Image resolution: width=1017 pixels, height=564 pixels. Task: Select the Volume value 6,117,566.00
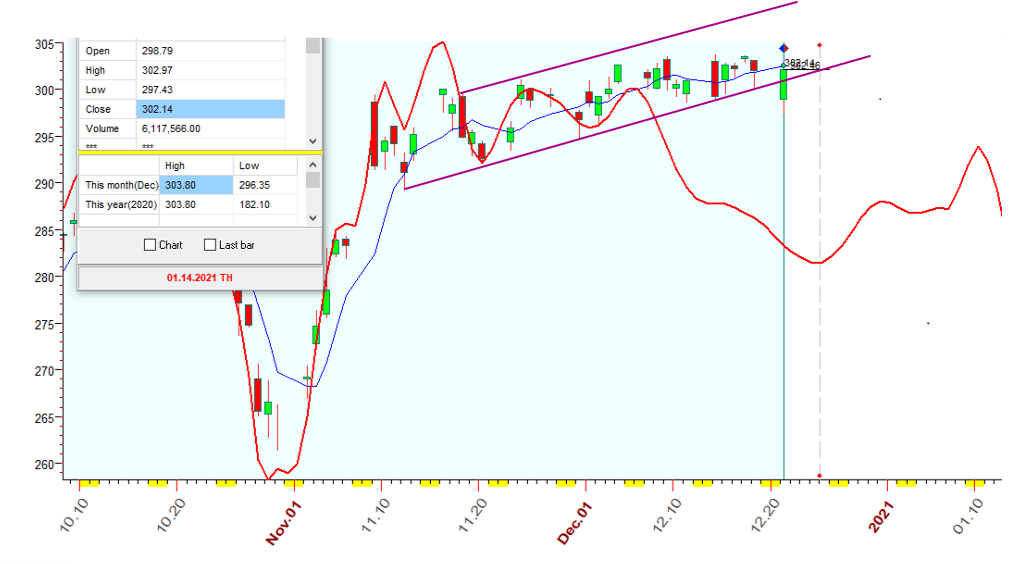pos(210,128)
